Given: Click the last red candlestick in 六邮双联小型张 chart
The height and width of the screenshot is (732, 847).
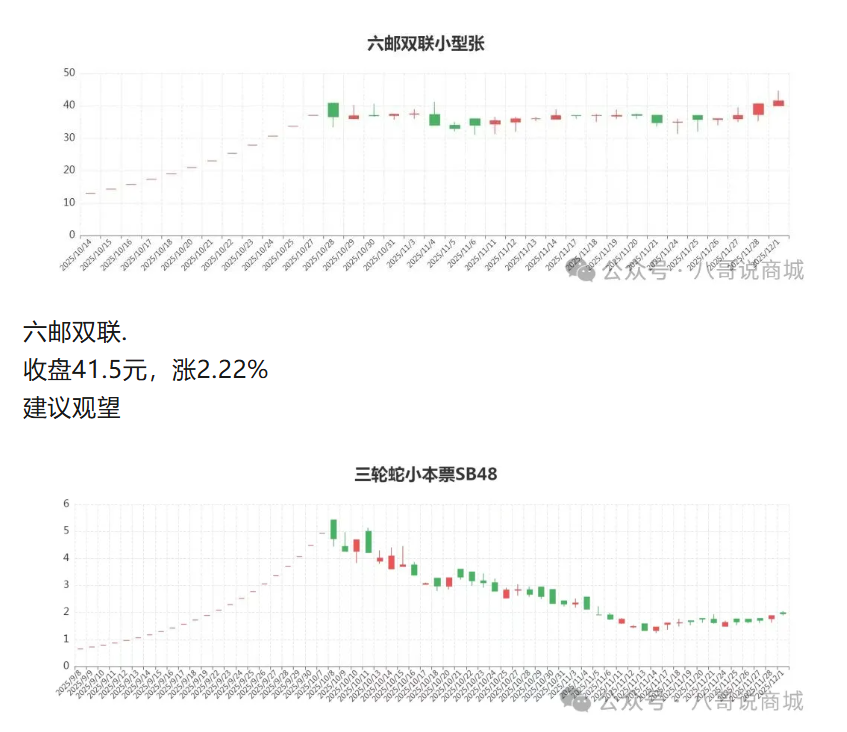Looking at the screenshot, I should point(778,103).
